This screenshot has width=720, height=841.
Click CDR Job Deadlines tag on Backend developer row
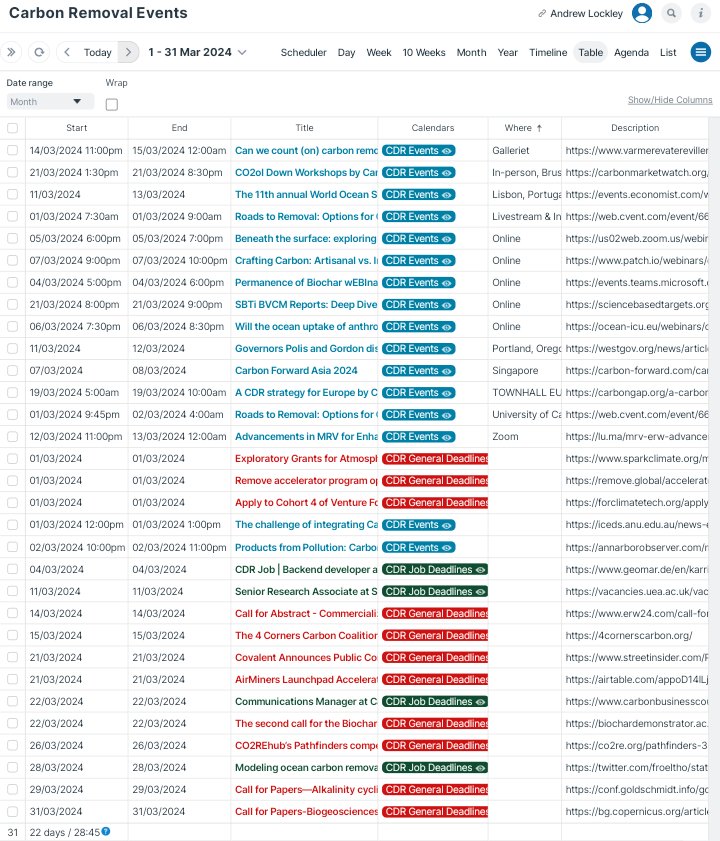(435, 570)
